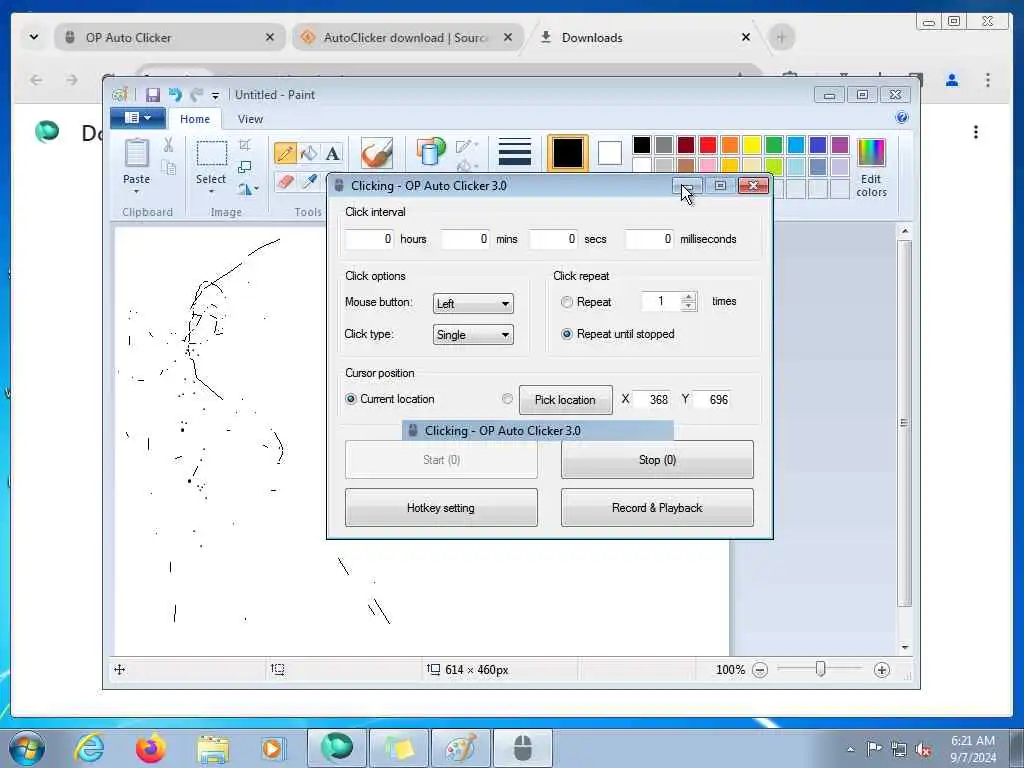Viewport: 1024px width, 768px height.
Task: Open the Click type dropdown showing Single
Action: 473,335
